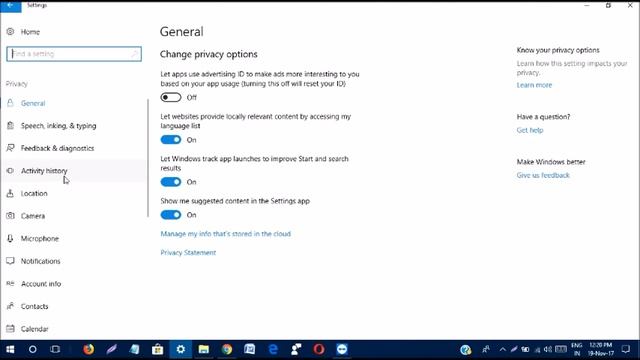Open Speech, inking, & typing settings

pos(58,126)
